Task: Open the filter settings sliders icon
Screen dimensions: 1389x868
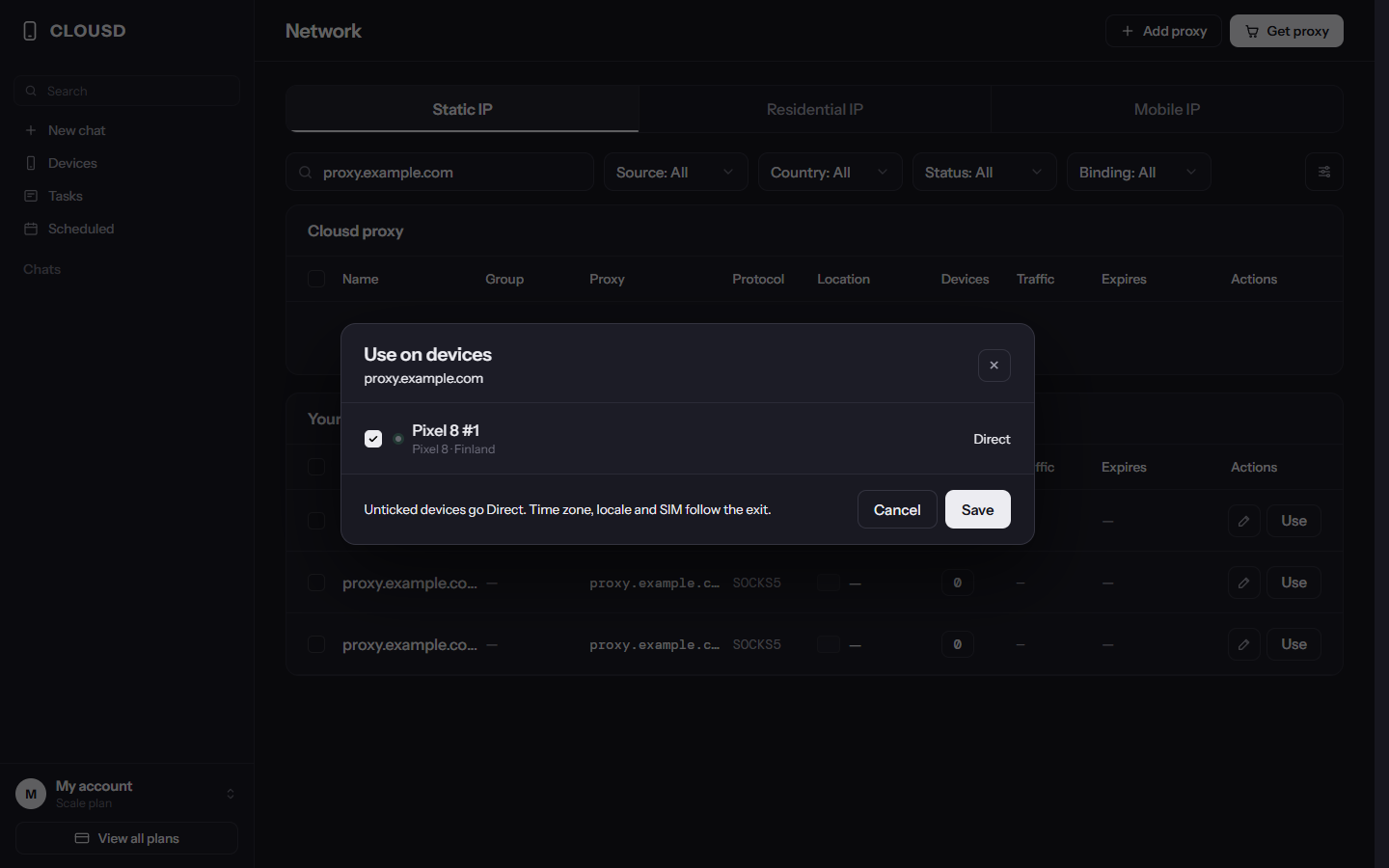Action: (x=1324, y=172)
